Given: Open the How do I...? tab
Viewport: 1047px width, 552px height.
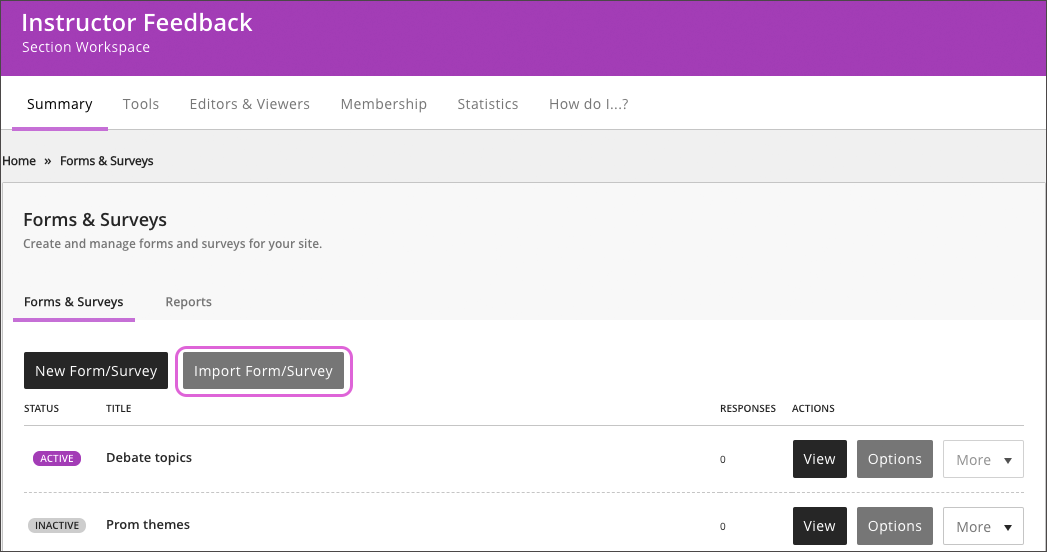Looking at the screenshot, I should 588,104.
